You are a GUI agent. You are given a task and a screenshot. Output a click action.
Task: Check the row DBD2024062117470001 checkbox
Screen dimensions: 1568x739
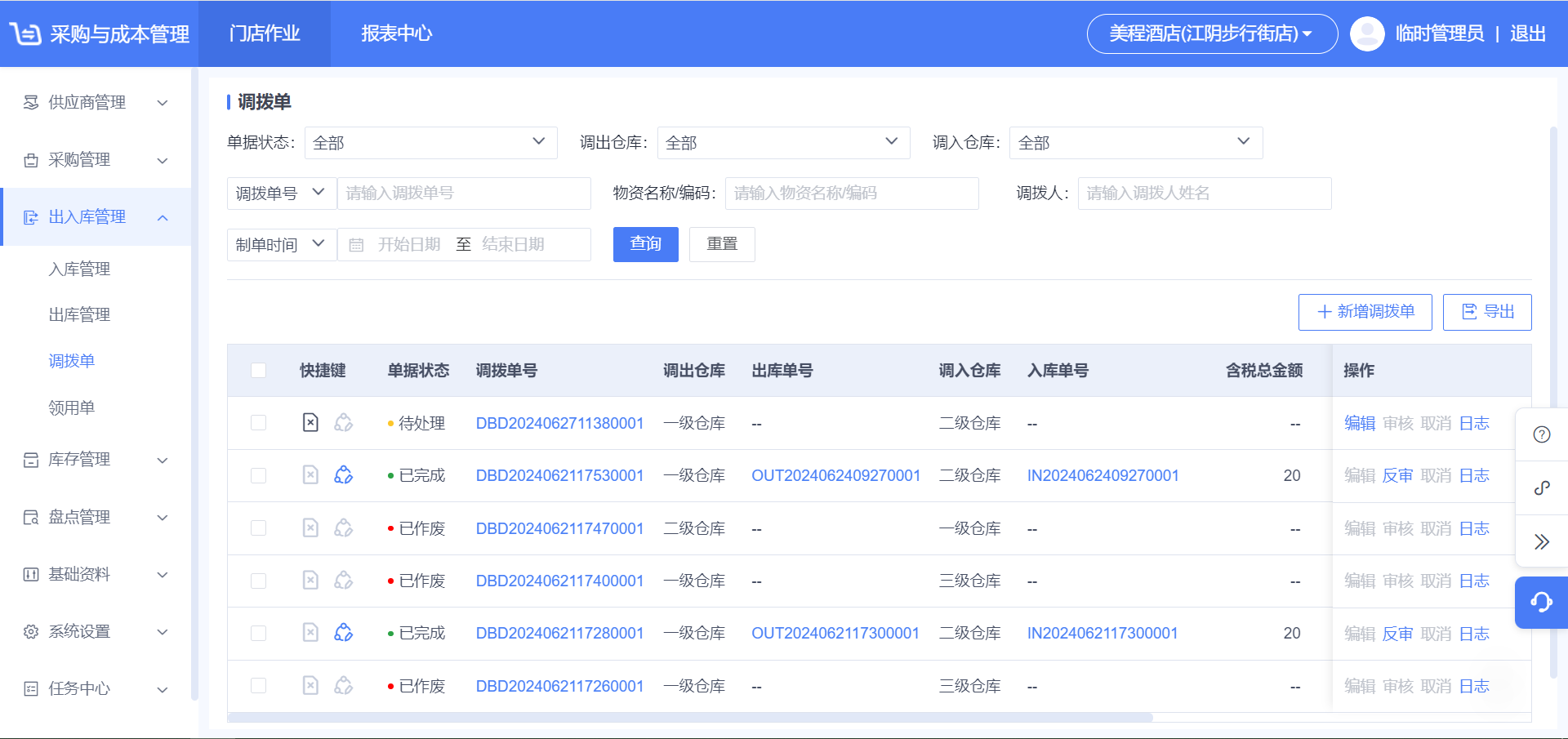click(259, 528)
